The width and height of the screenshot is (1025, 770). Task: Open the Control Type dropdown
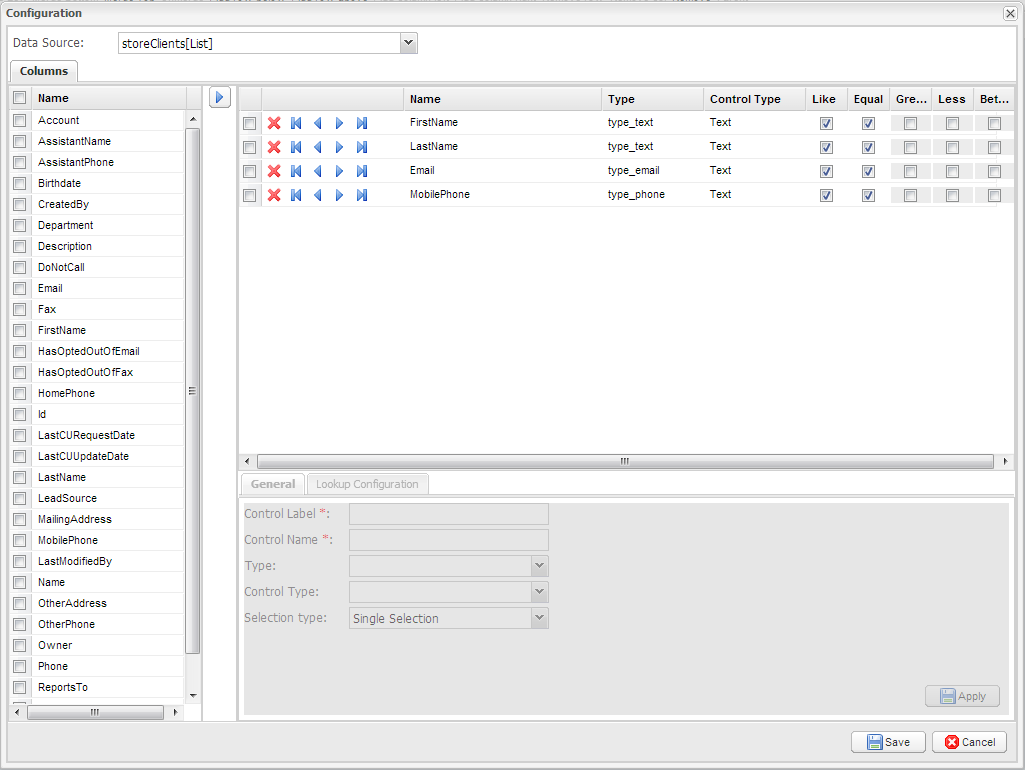539,592
